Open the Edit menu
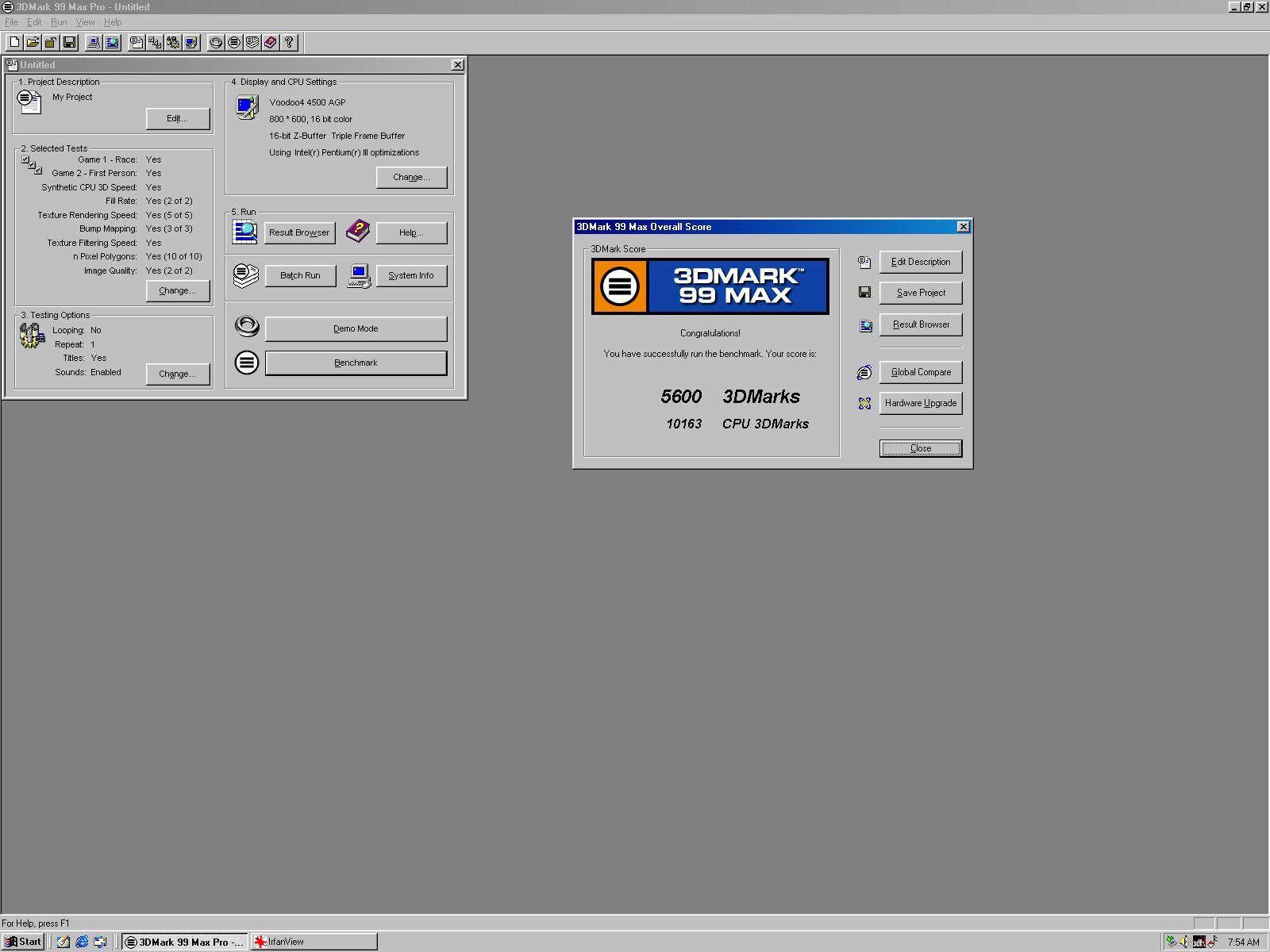 pos(34,22)
